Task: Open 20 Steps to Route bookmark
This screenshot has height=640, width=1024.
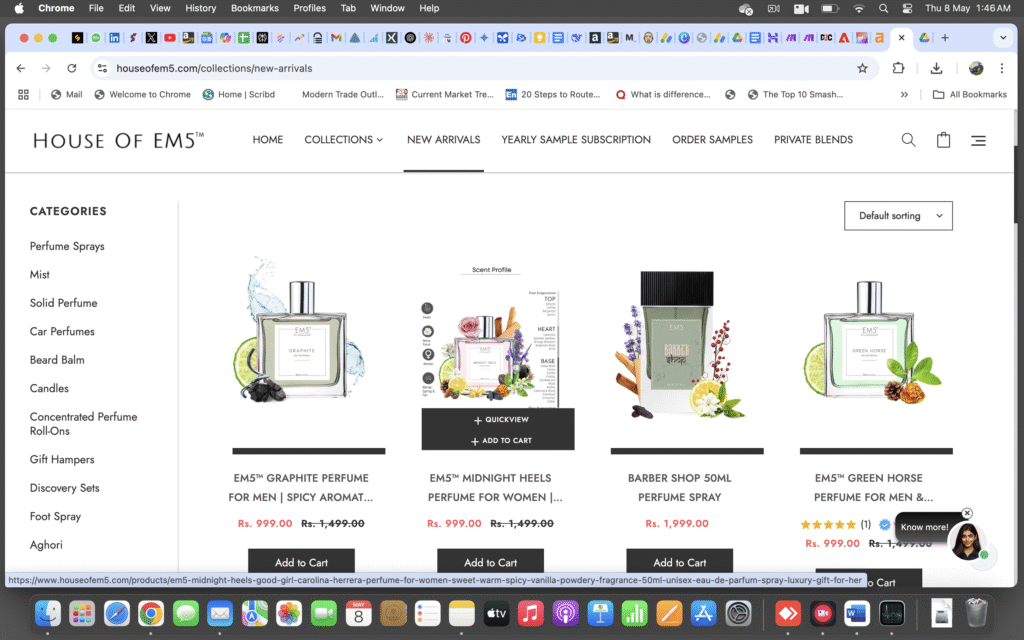Action: click(552, 95)
